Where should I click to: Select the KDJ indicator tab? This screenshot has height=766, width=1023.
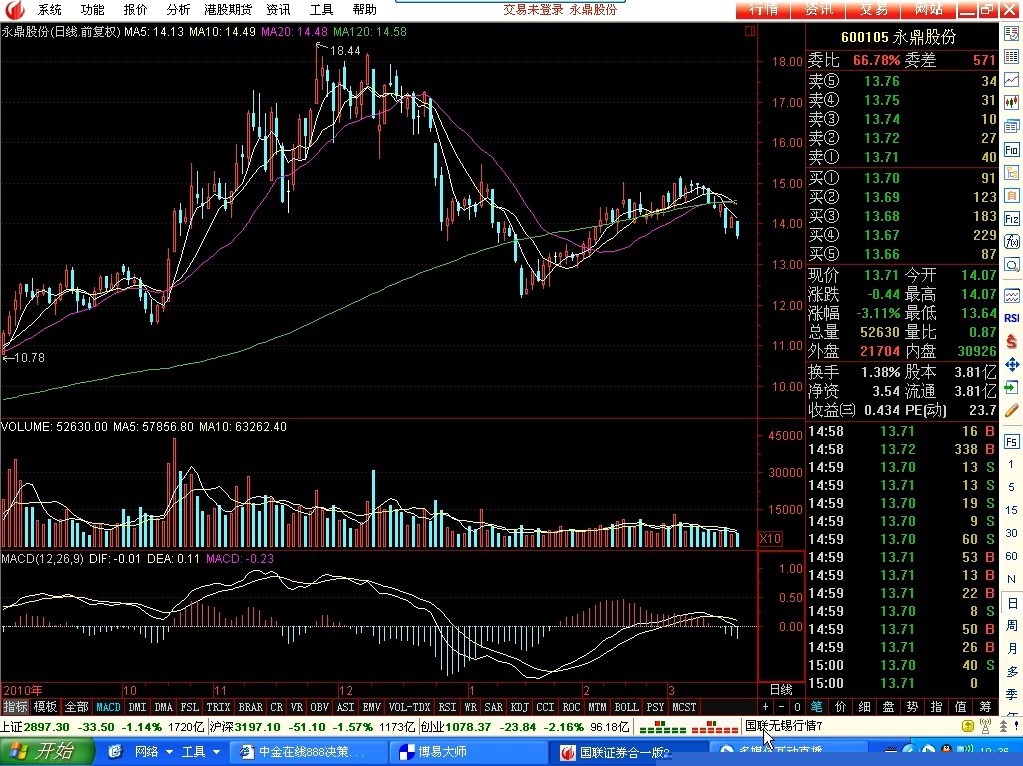519,707
